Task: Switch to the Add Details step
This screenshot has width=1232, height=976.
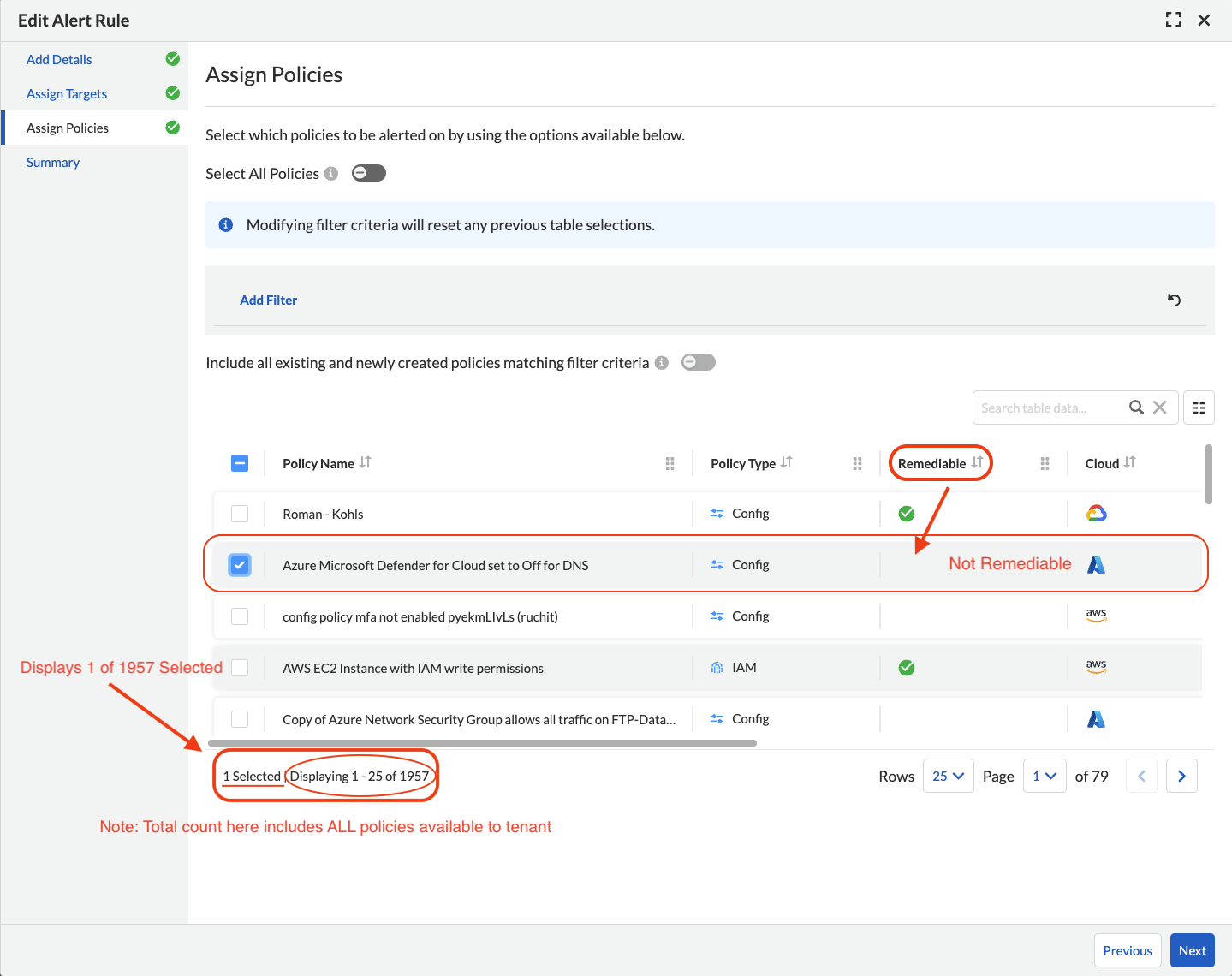Action: [x=59, y=59]
